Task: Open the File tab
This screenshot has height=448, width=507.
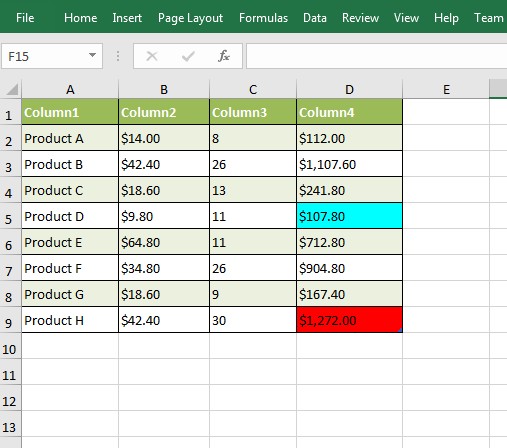Action: pos(25,18)
